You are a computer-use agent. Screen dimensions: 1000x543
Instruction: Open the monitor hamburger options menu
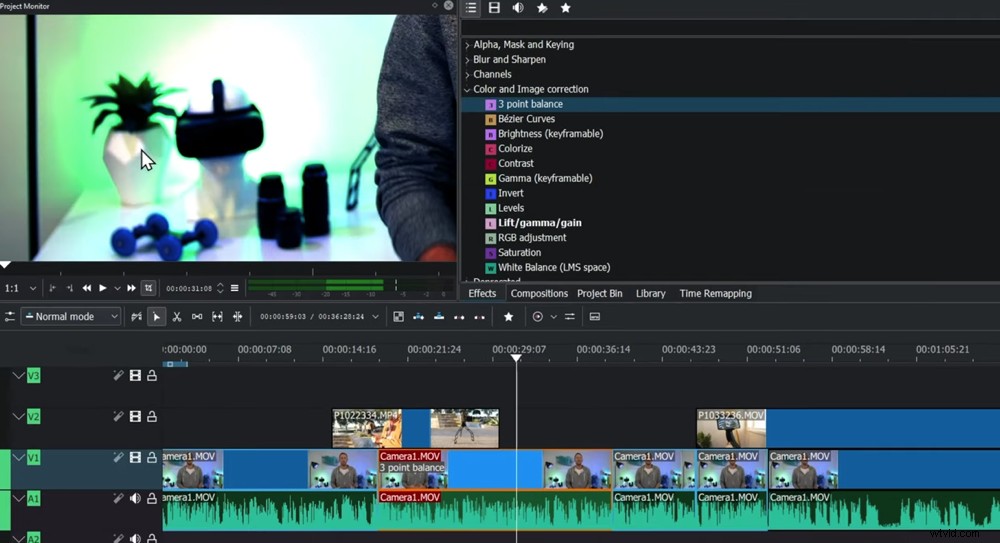pos(235,288)
